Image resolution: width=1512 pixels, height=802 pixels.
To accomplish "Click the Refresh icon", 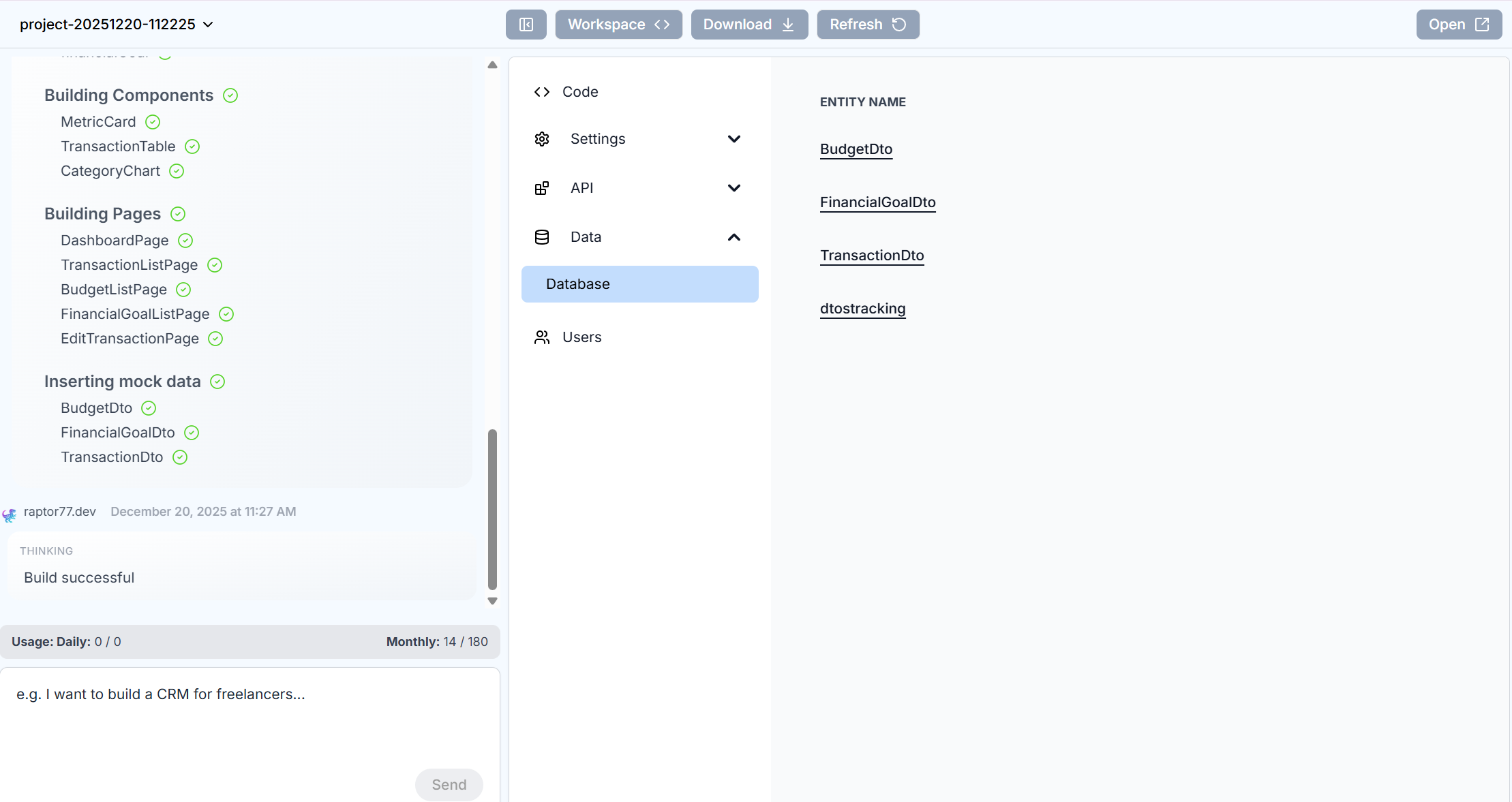I will 898,24.
